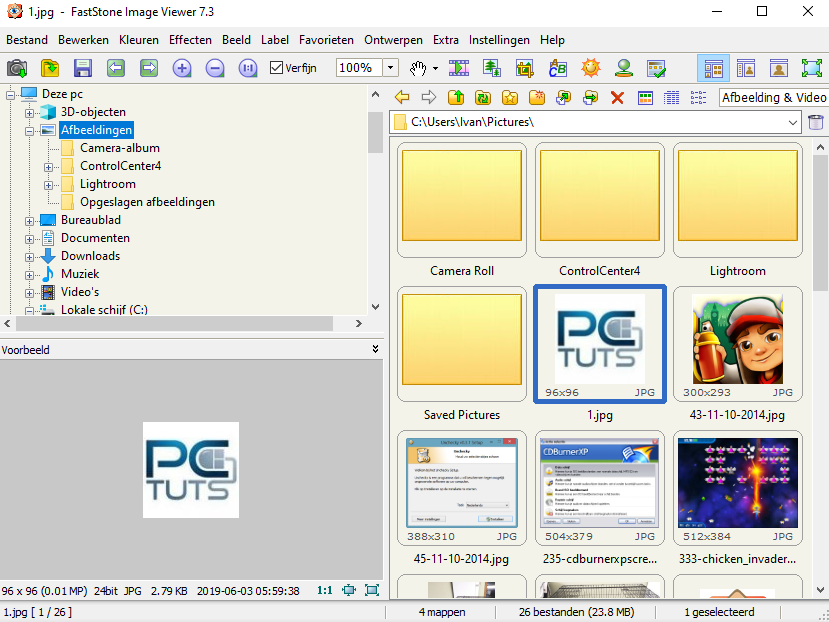The width and height of the screenshot is (829, 622).
Task: Open the folder path dropdown arrow
Action: tap(793, 122)
